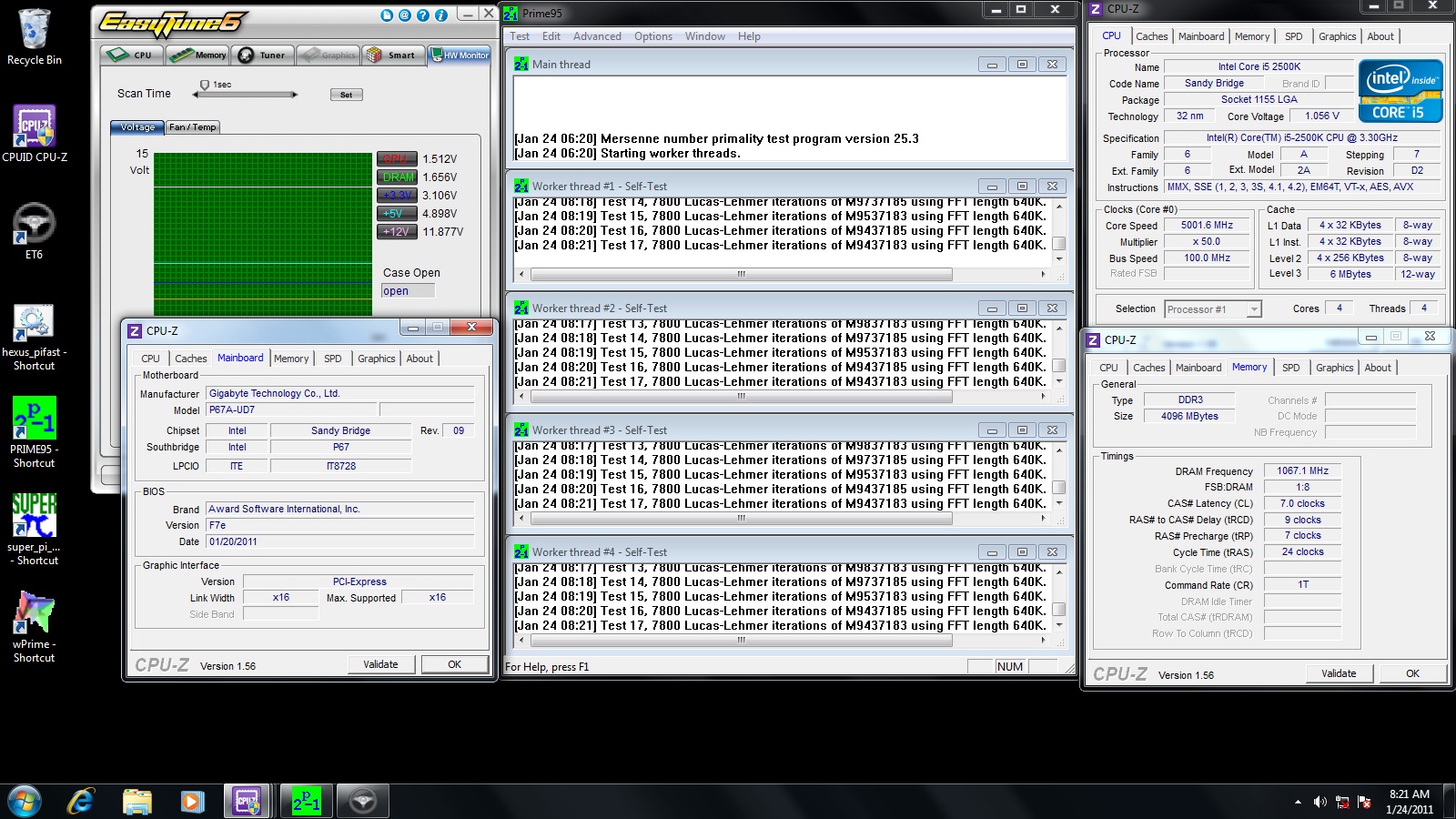Open Windows Explorer from taskbar
Viewport: 1456px width, 819px height.
(136, 801)
